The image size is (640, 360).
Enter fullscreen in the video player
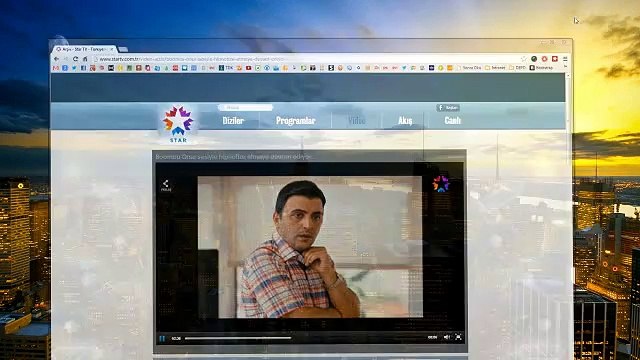(458, 337)
